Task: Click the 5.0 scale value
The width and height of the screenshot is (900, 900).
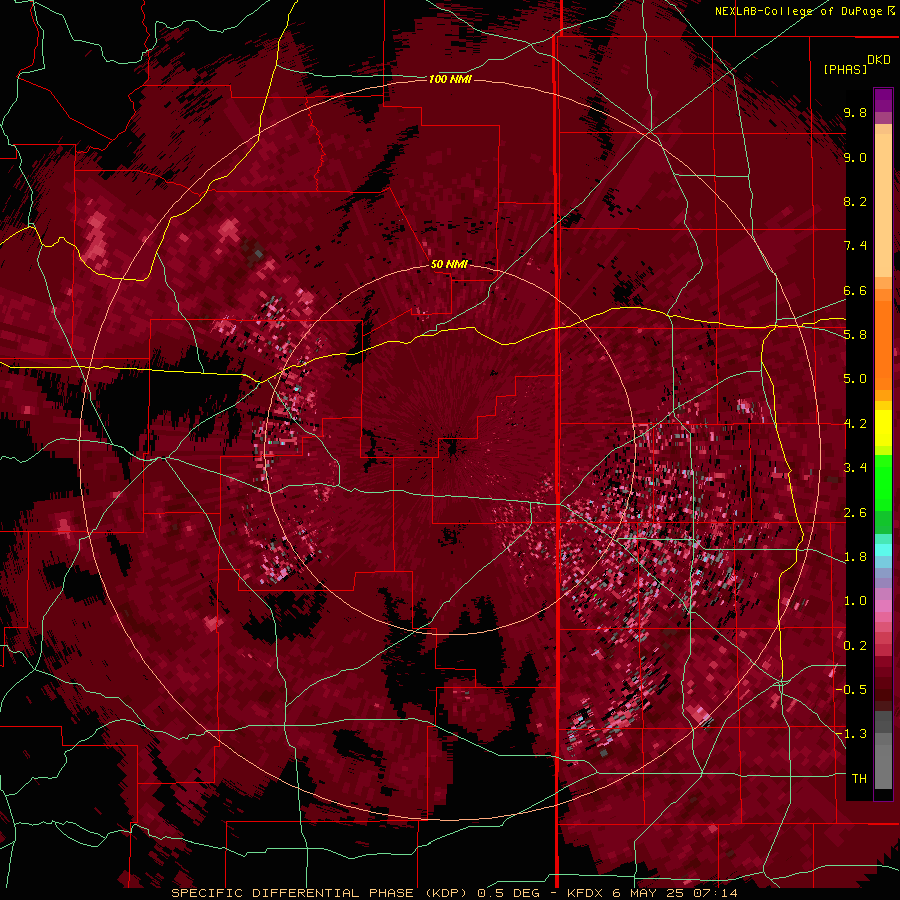Action: click(x=855, y=379)
